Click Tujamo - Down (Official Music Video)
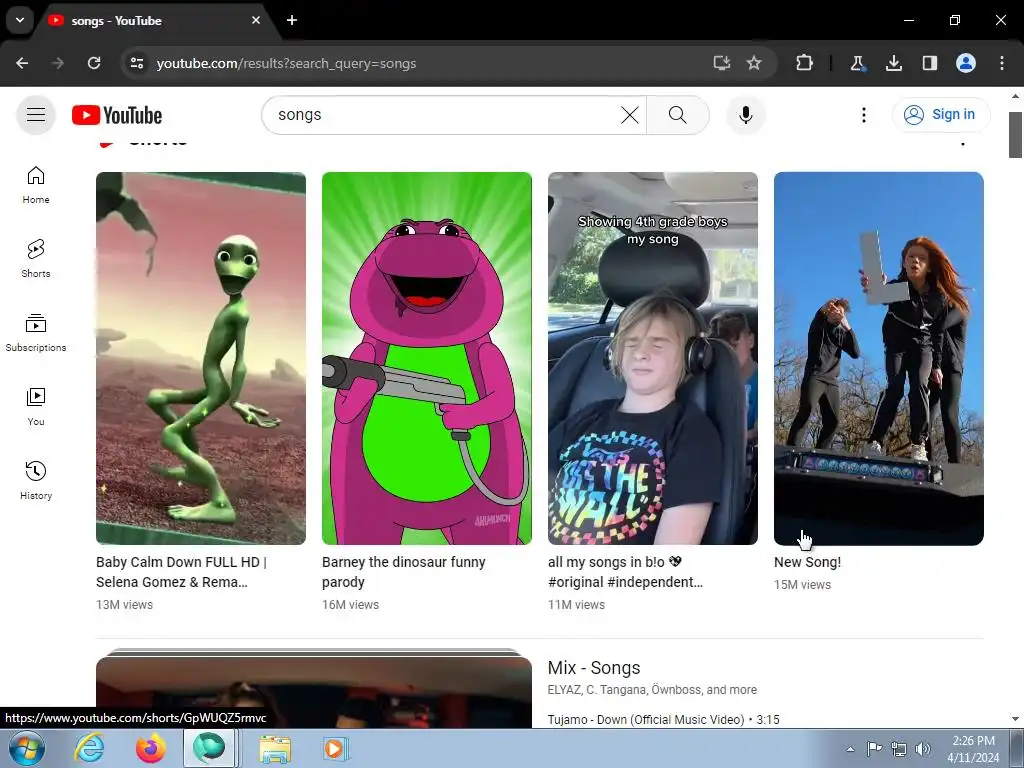 point(646,720)
